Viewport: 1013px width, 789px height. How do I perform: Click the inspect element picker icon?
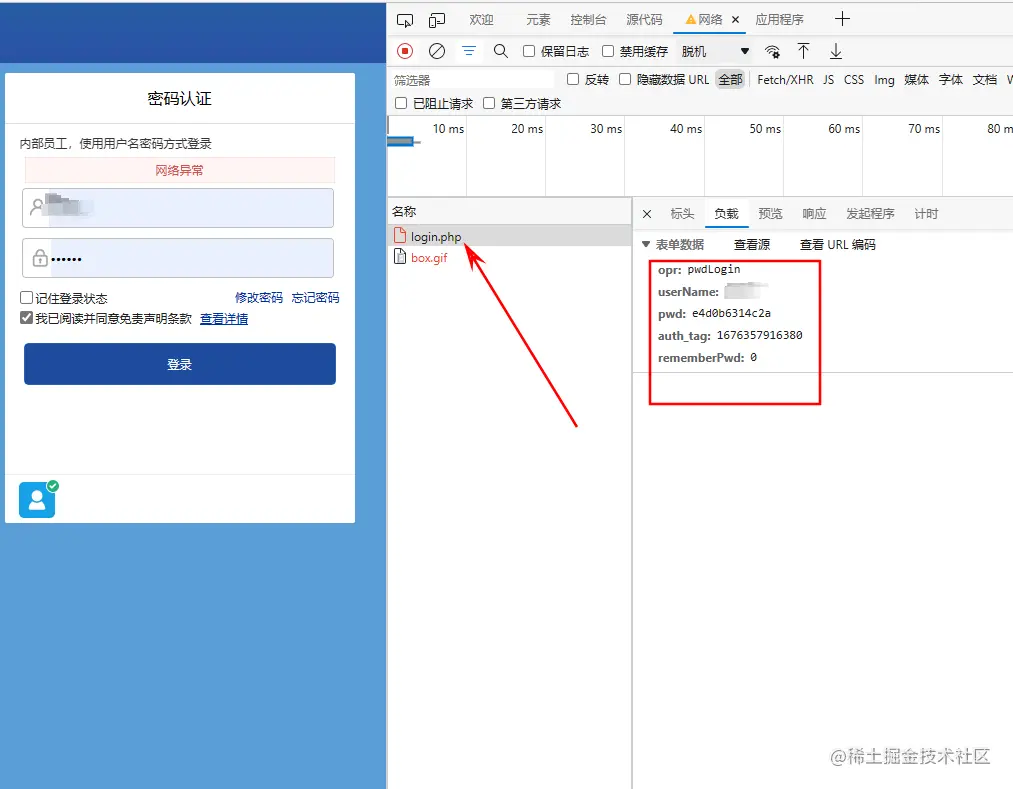pyautogui.click(x=405, y=20)
